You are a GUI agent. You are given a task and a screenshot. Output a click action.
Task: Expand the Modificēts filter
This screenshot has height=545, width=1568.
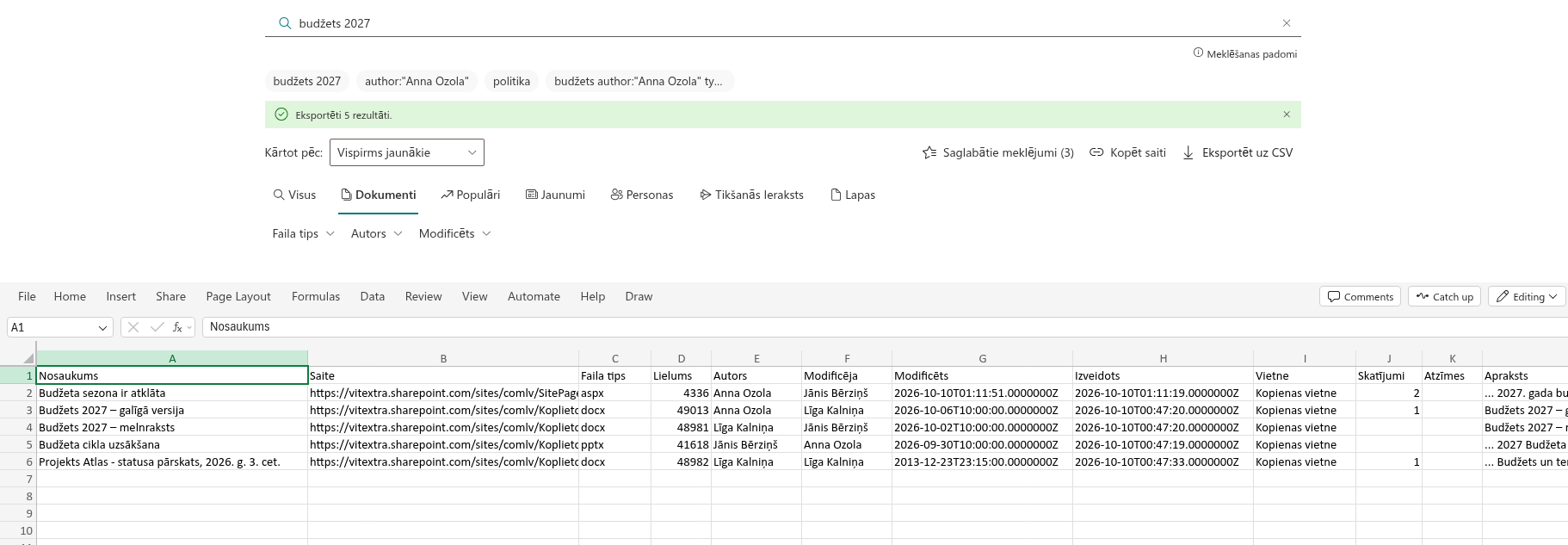tap(454, 233)
